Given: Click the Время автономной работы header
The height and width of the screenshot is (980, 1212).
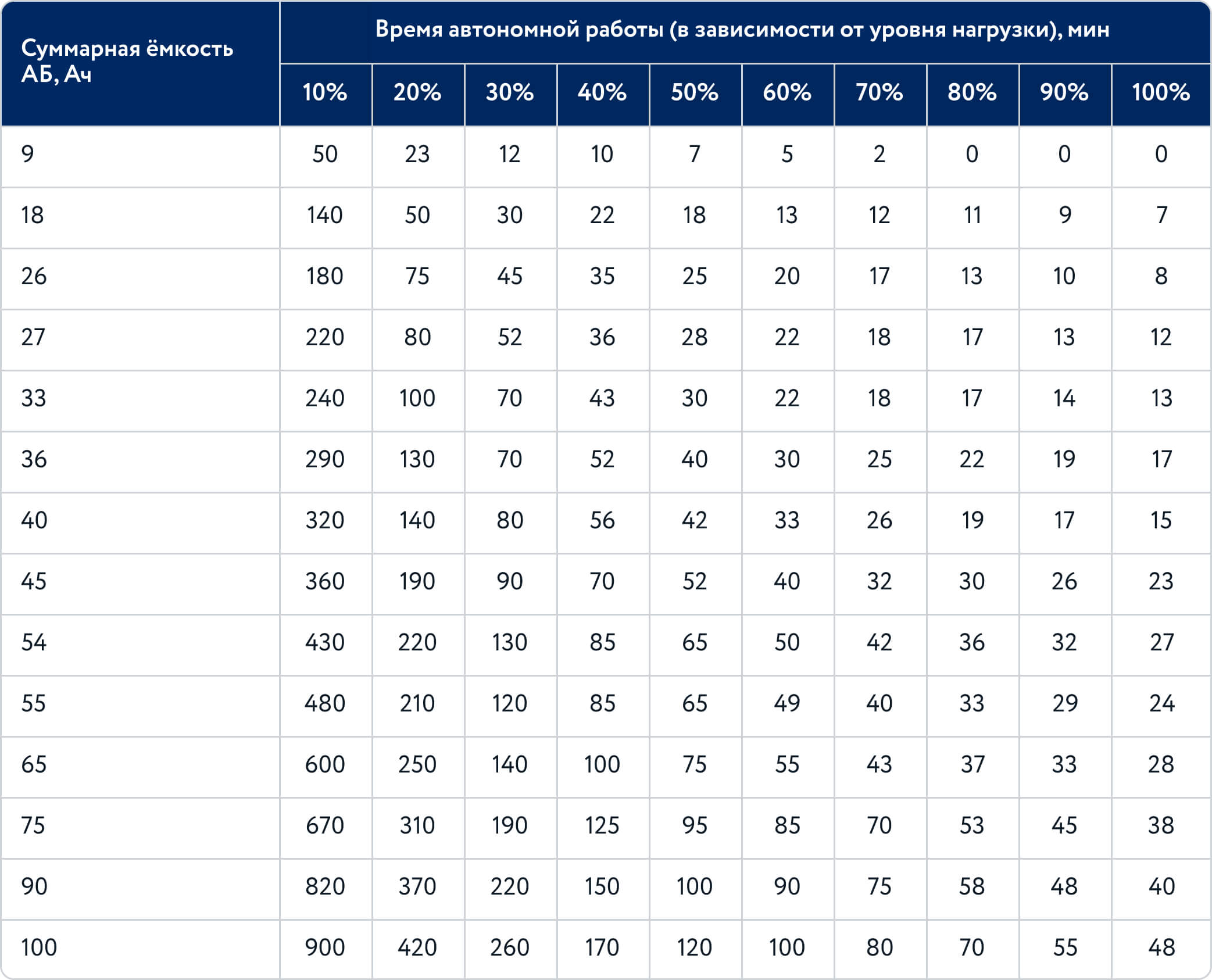Looking at the screenshot, I should 742,29.
